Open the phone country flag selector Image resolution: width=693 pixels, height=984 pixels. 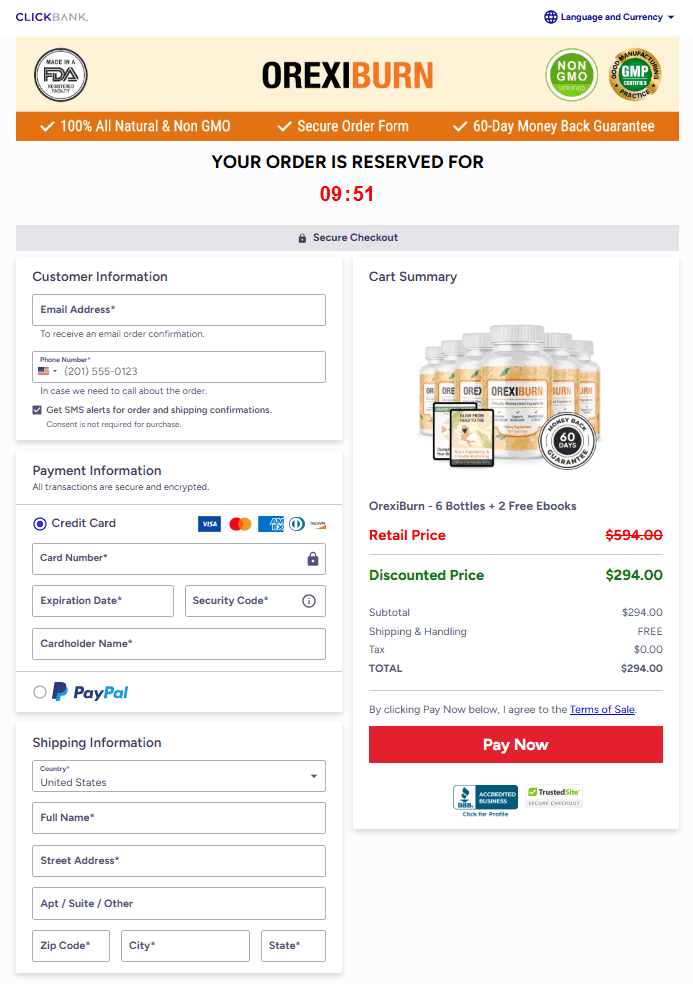[x=47, y=371]
